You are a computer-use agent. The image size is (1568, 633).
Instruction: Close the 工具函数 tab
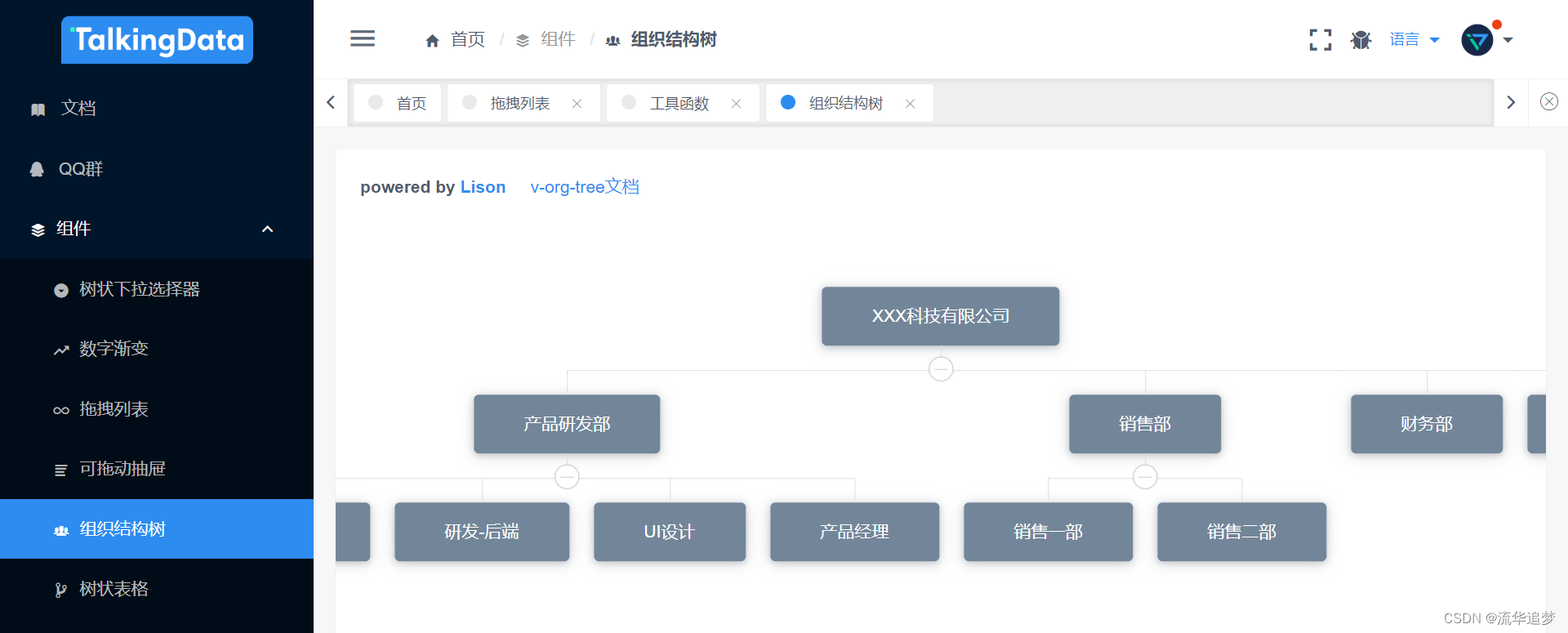736,104
